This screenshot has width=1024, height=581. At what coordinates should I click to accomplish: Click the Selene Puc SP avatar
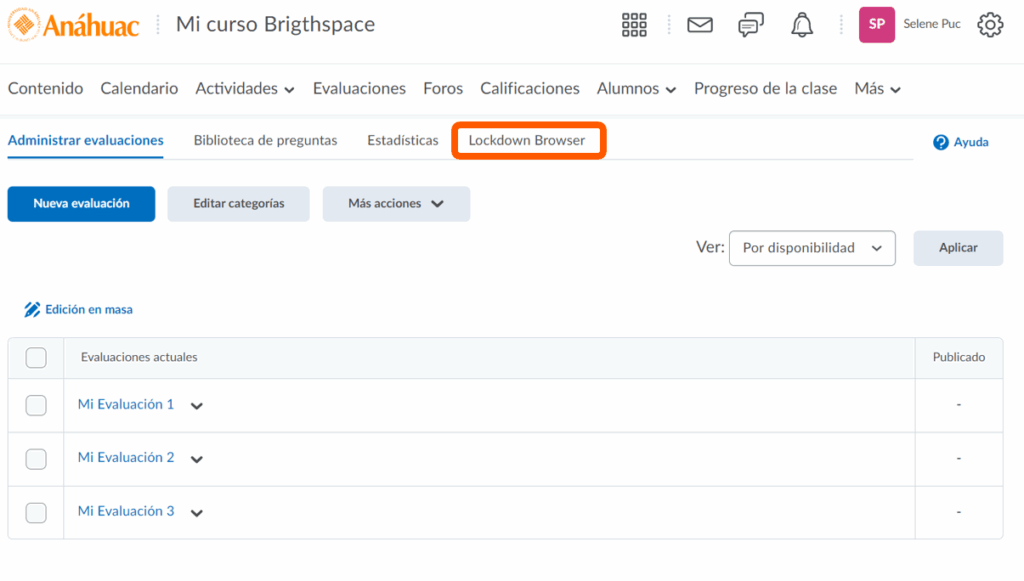click(877, 25)
